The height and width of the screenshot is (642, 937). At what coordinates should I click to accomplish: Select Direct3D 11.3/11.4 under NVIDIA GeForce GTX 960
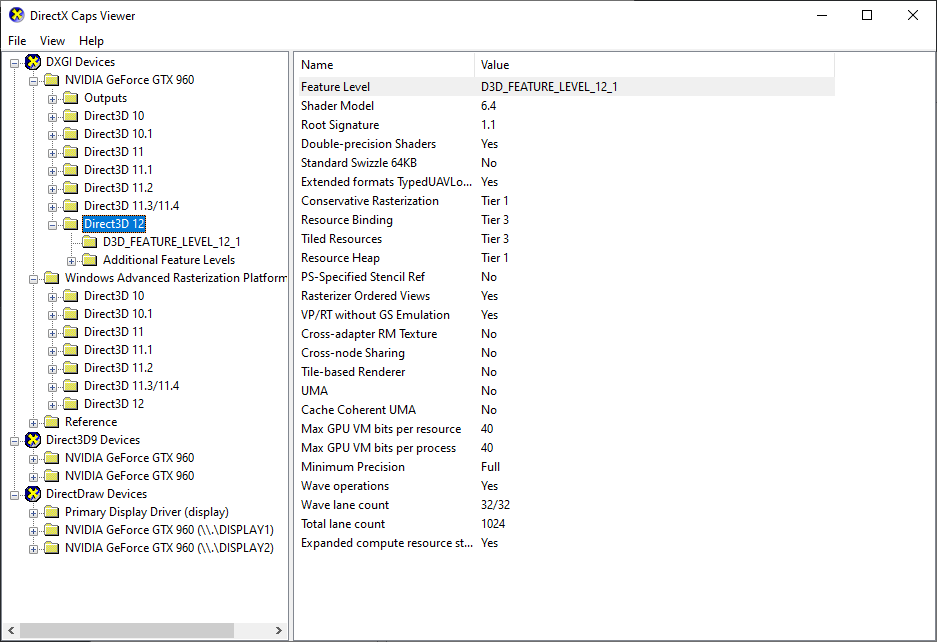131,206
